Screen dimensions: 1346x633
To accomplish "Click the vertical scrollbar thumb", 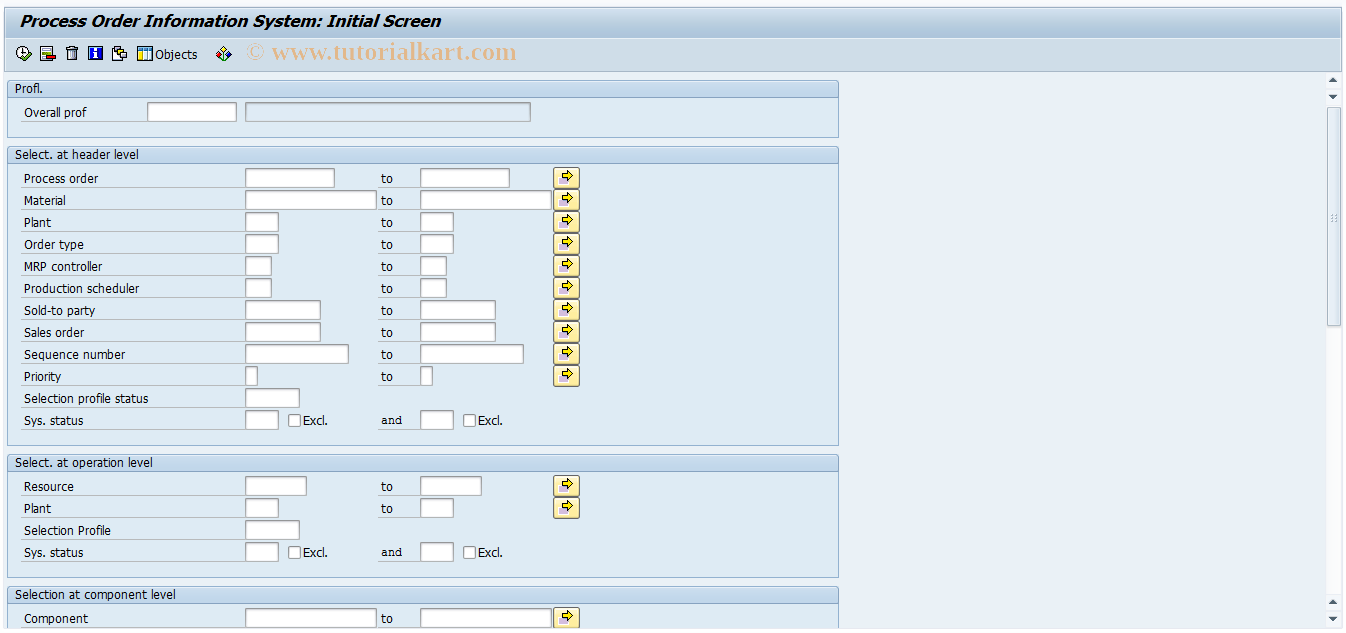I will coord(1333,216).
